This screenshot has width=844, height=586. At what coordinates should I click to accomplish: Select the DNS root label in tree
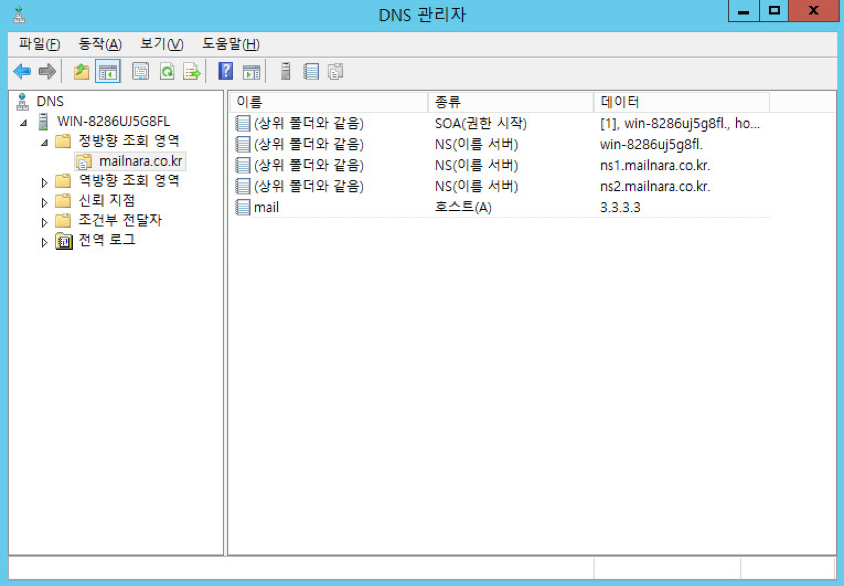(x=50, y=102)
